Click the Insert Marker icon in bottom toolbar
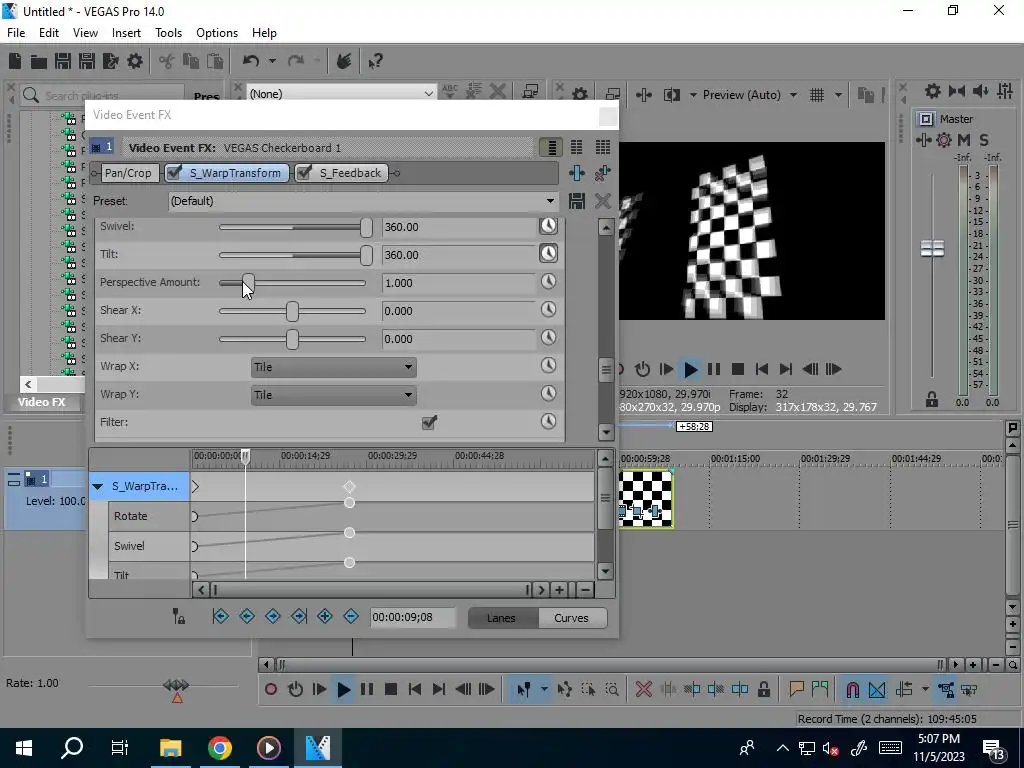This screenshot has width=1024, height=768. pyautogui.click(x=796, y=690)
